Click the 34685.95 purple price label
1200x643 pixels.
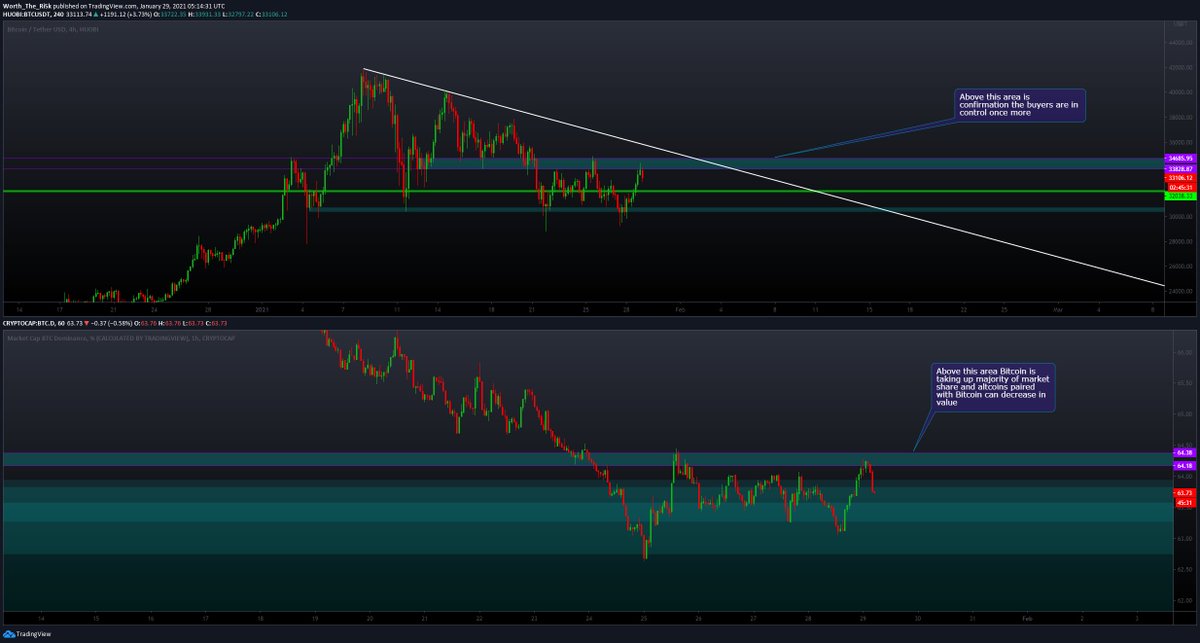[1180, 159]
